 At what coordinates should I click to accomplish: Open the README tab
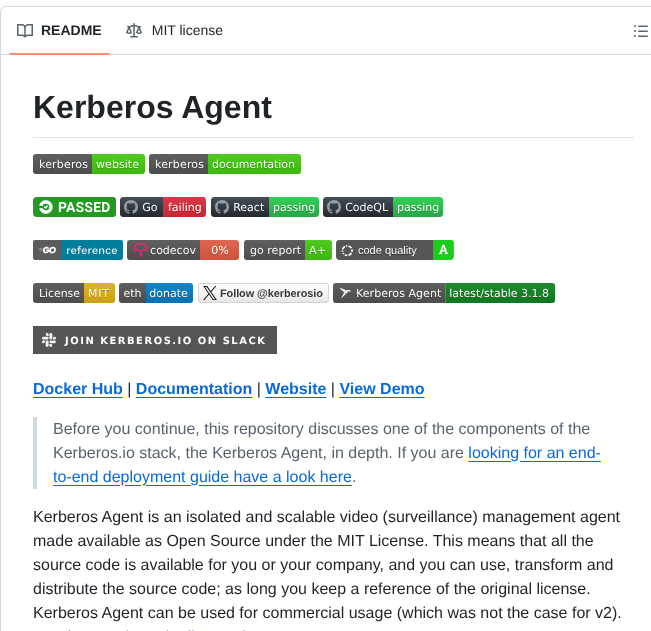tap(59, 31)
